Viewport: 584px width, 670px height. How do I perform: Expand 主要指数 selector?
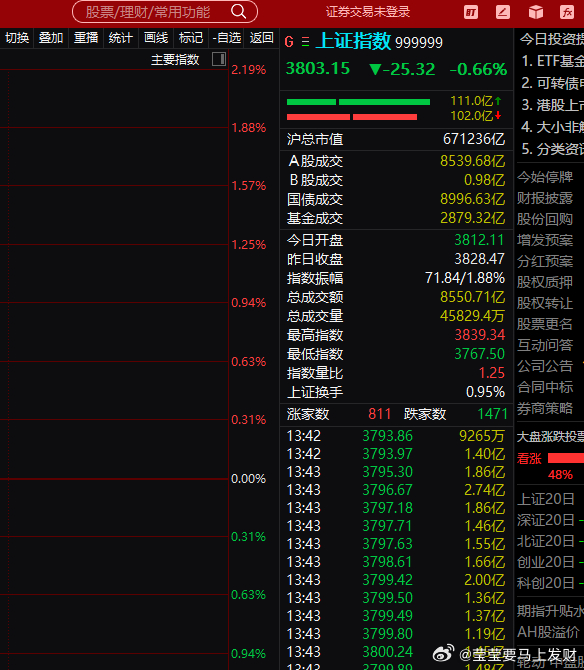[x=175, y=59]
